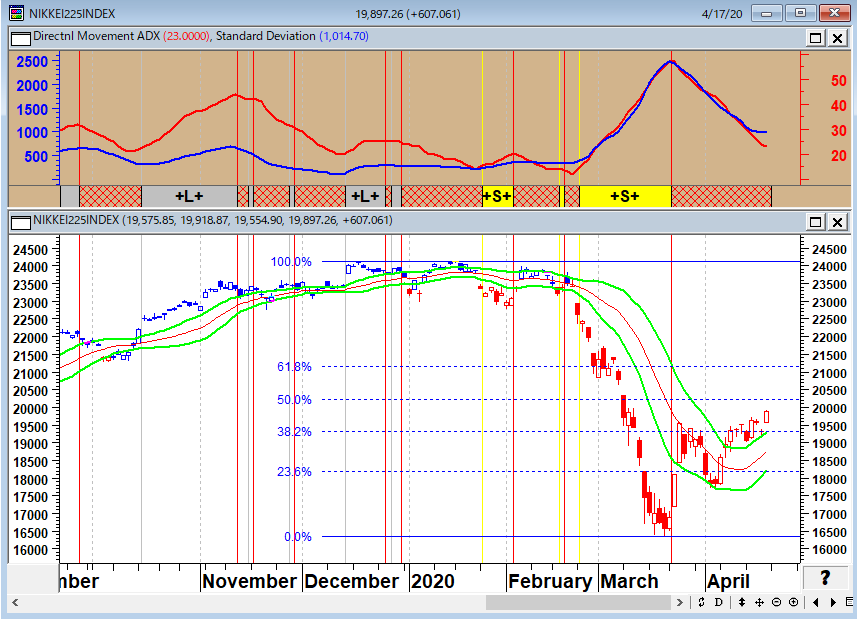The height and width of the screenshot is (619, 857).
Task: Click the ADX value (23.0000) text
Action: pyautogui.click(x=186, y=36)
